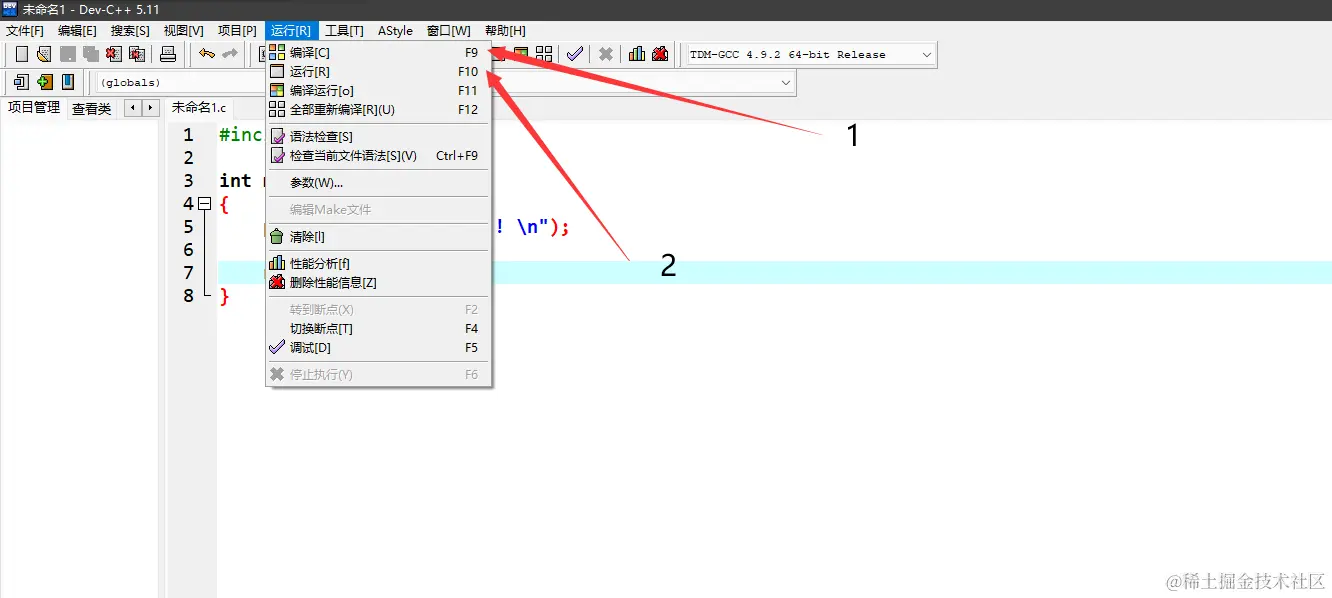Click line number 6 in gutter
1332x598 pixels.
[x=188, y=250]
